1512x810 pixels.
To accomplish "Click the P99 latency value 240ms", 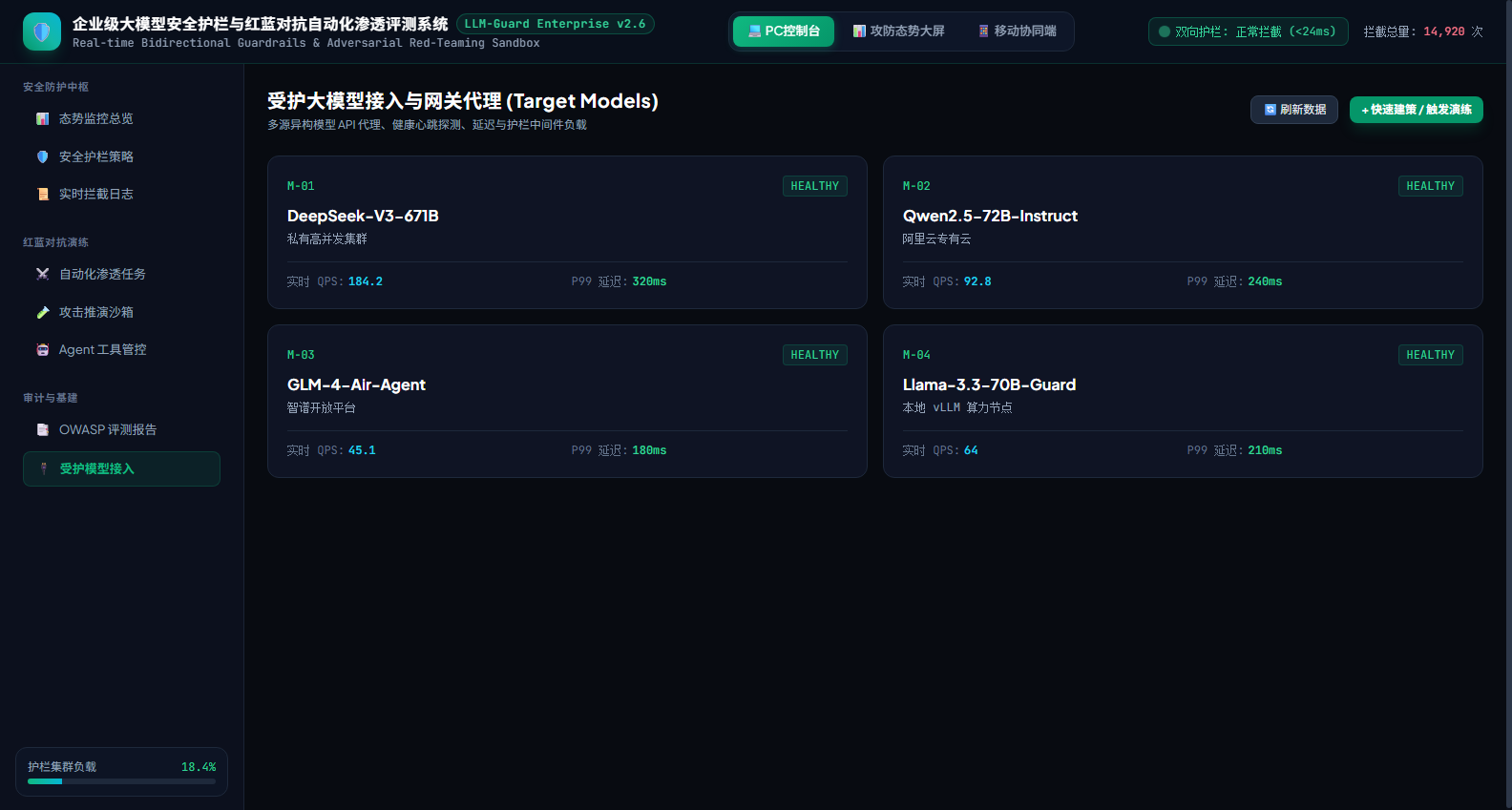I will click(1265, 281).
